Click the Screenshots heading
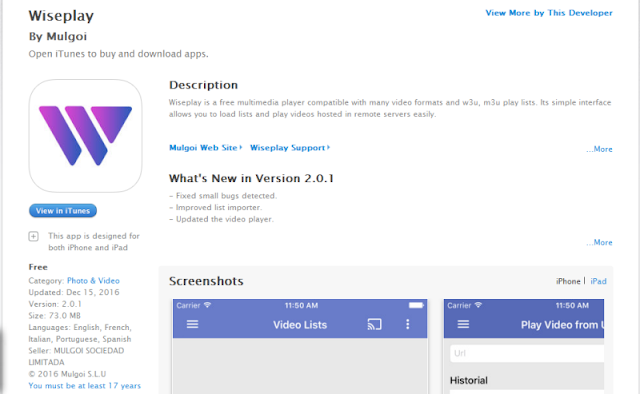This screenshot has width=640, height=394. [206, 281]
